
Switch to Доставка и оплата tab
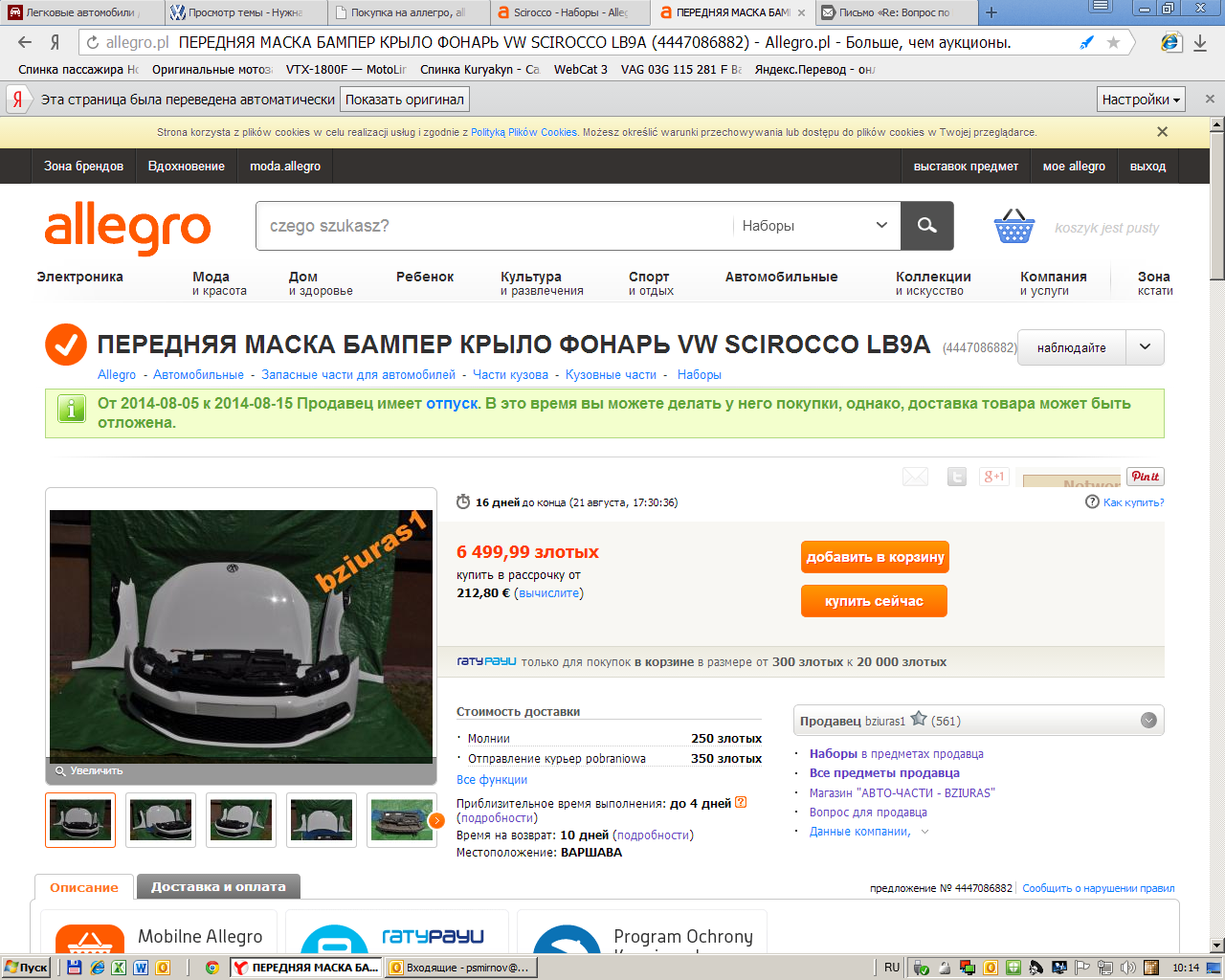tap(218, 887)
